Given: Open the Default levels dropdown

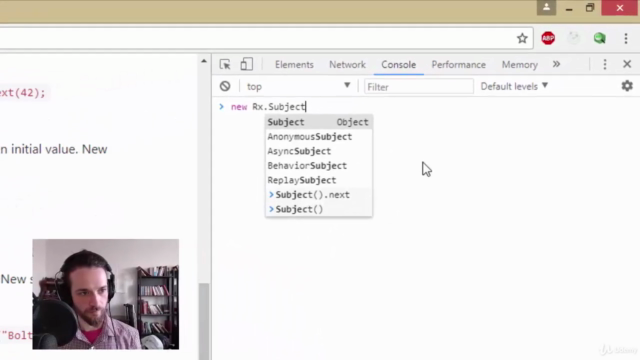Looking at the screenshot, I should [514, 87].
